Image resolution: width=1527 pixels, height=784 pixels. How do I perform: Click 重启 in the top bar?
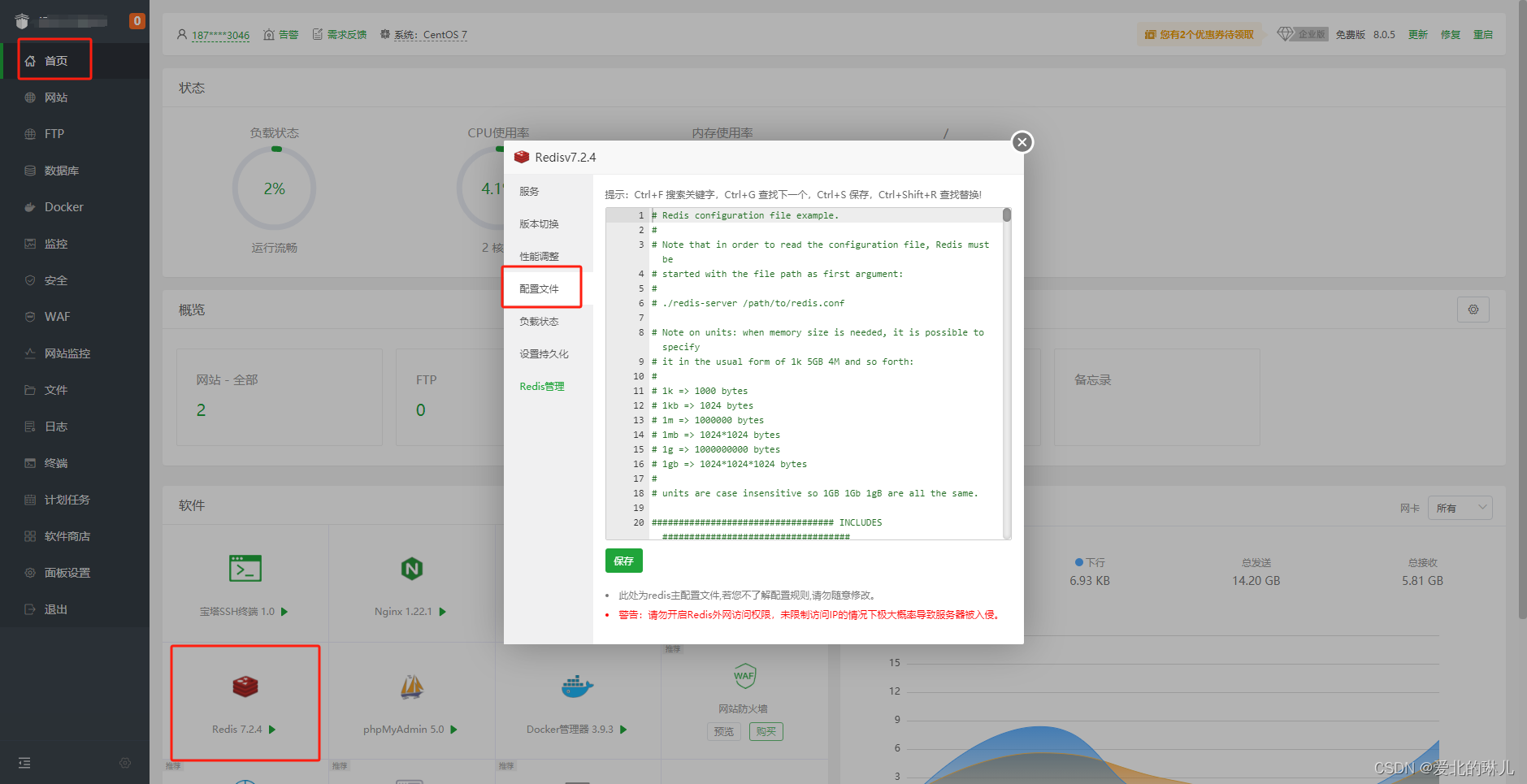click(x=1483, y=35)
